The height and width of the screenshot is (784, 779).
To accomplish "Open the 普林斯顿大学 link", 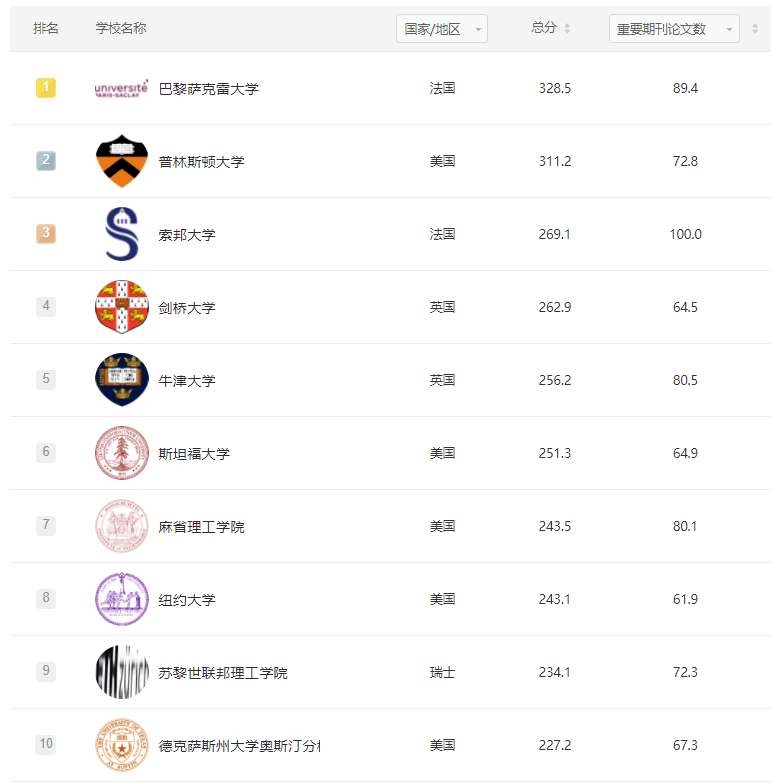I will point(201,162).
